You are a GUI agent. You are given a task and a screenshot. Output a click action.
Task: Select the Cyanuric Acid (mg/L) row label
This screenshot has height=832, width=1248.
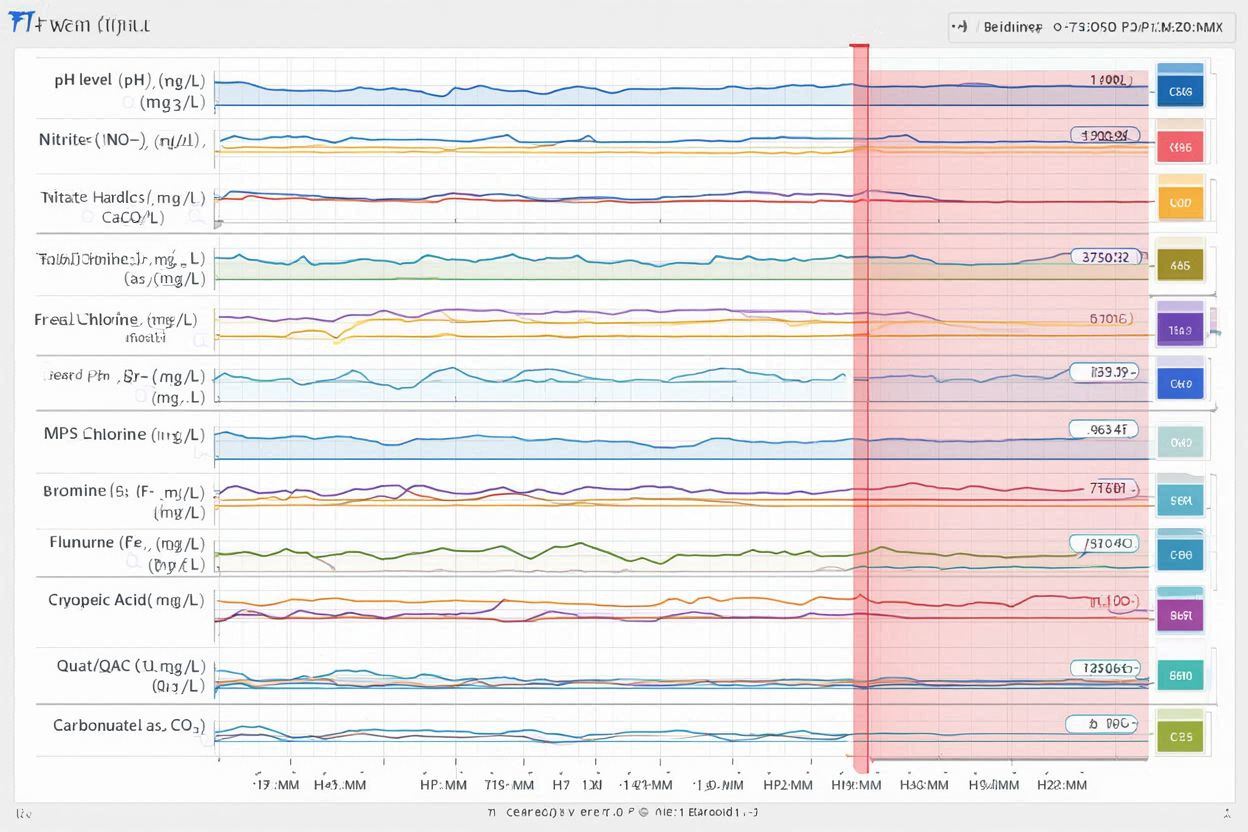(125, 600)
